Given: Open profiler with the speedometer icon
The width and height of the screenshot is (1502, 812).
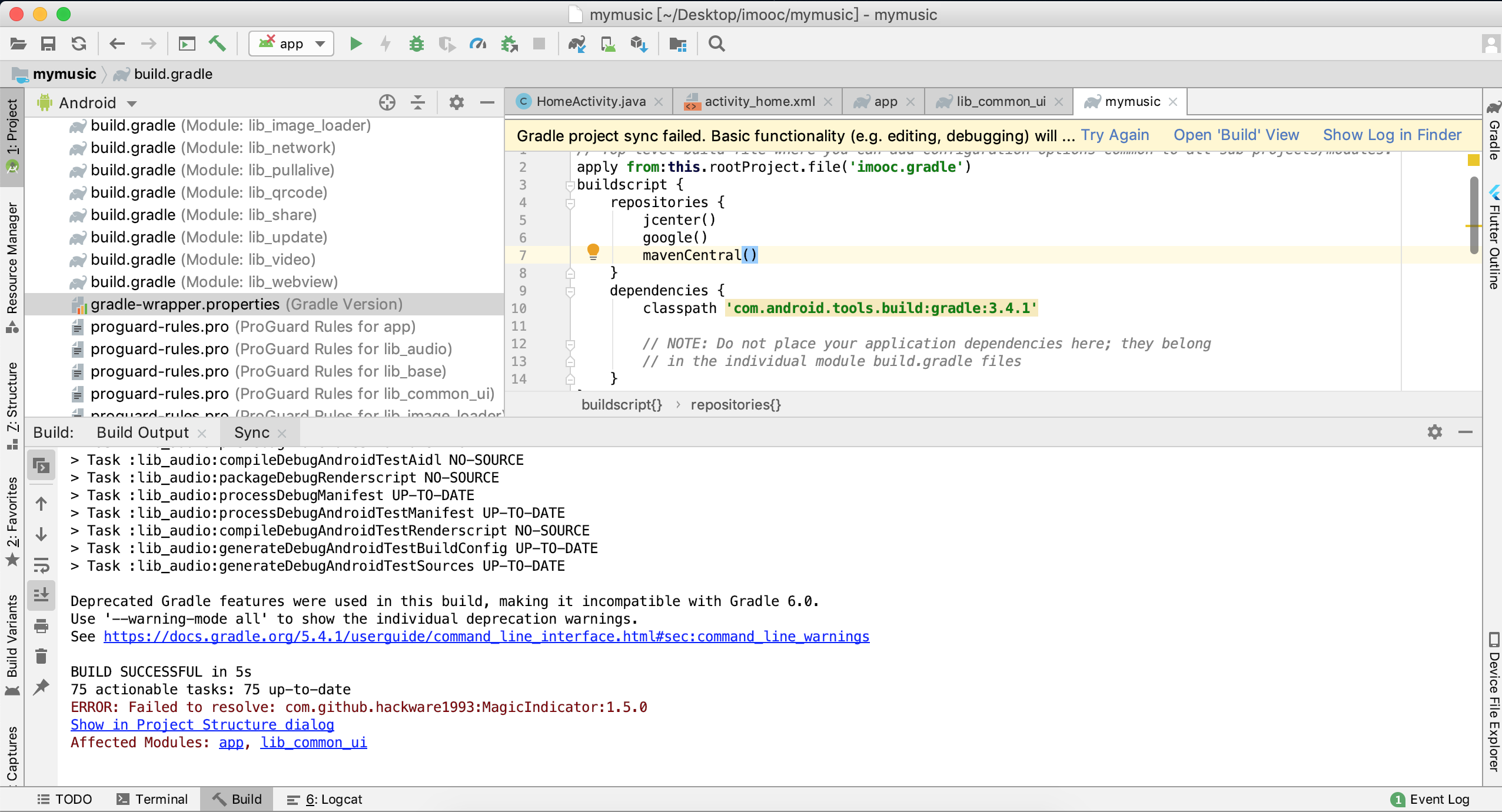Looking at the screenshot, I should point(478,44).
